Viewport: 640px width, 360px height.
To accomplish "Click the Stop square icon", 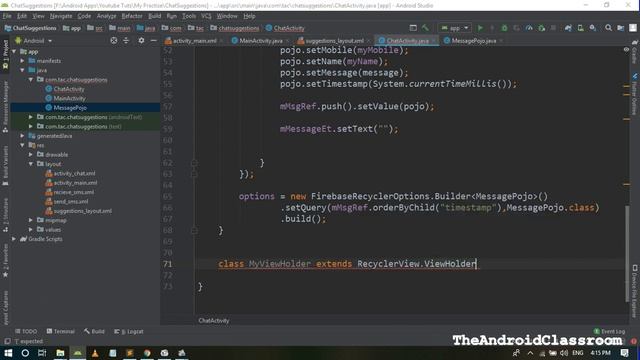I will click(553, 28).
